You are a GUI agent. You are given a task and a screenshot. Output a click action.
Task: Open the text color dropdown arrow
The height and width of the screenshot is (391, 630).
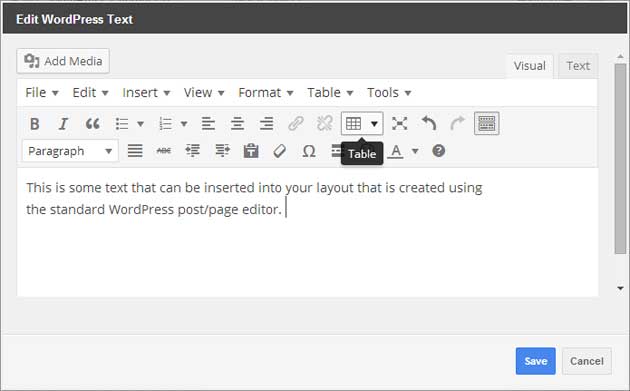pos(415,151)
